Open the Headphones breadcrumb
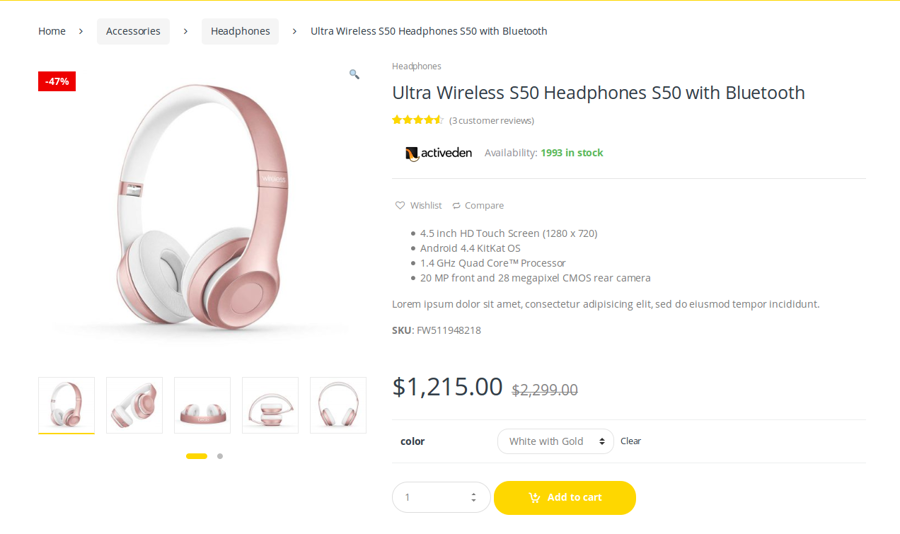Image resolution: width=900 pixels, height=534 pixels. (240, 31)
